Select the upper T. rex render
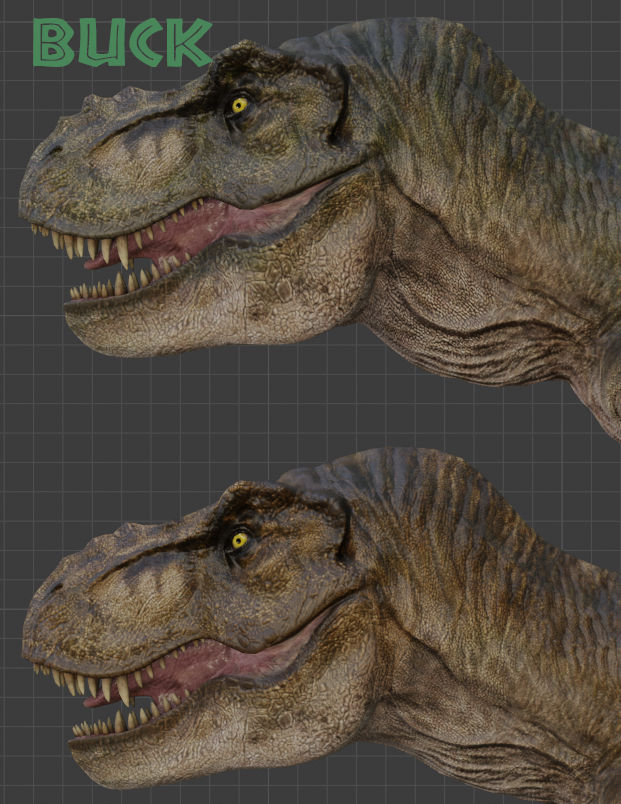The image size is (621, 804). (x=319, y=228)
